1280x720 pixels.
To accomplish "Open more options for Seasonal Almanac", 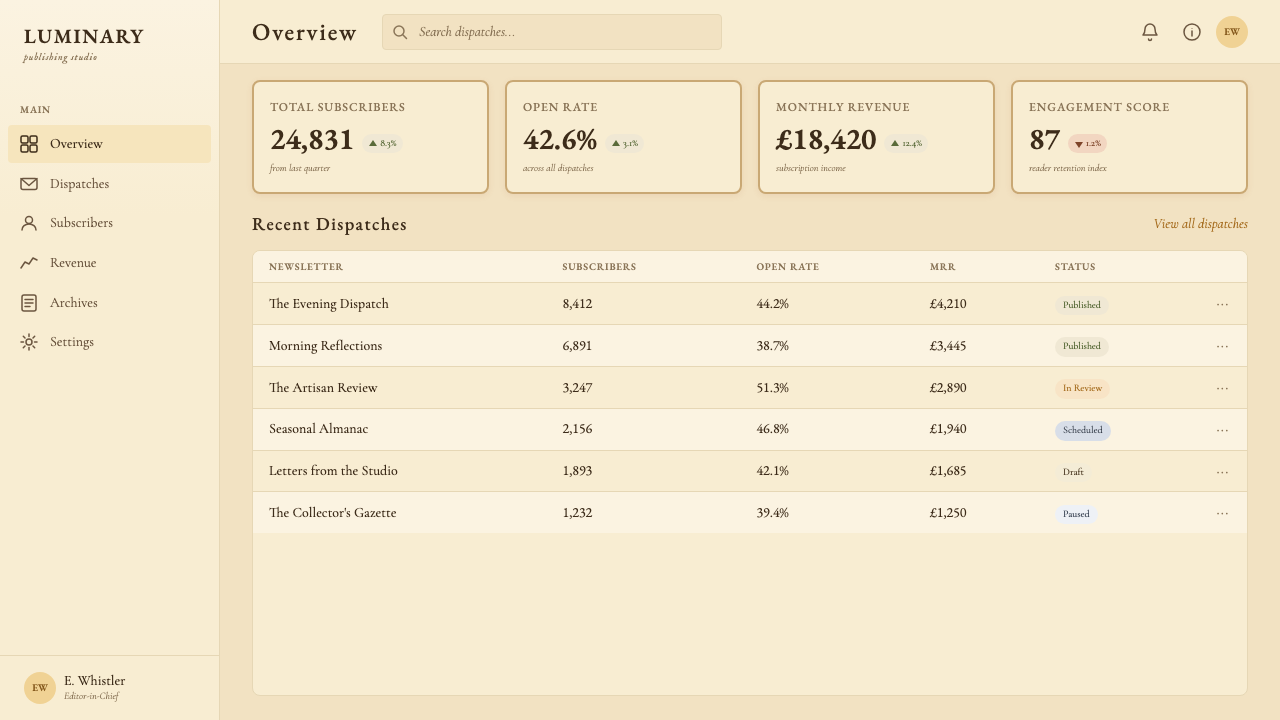I will coord(1222,430).
